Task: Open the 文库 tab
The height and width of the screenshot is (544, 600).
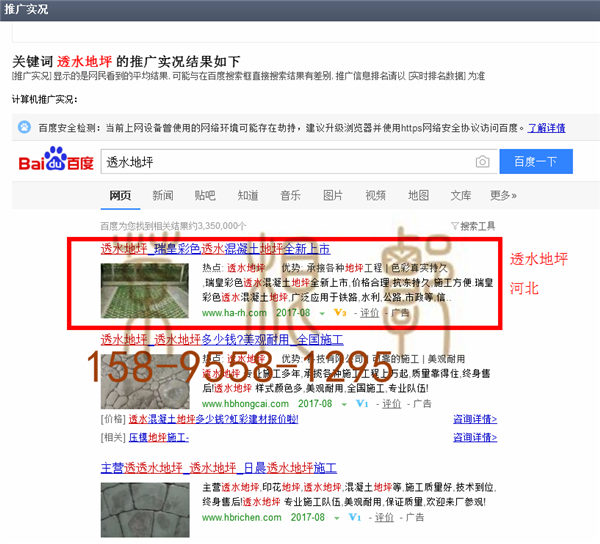Action: click(461, 195)
